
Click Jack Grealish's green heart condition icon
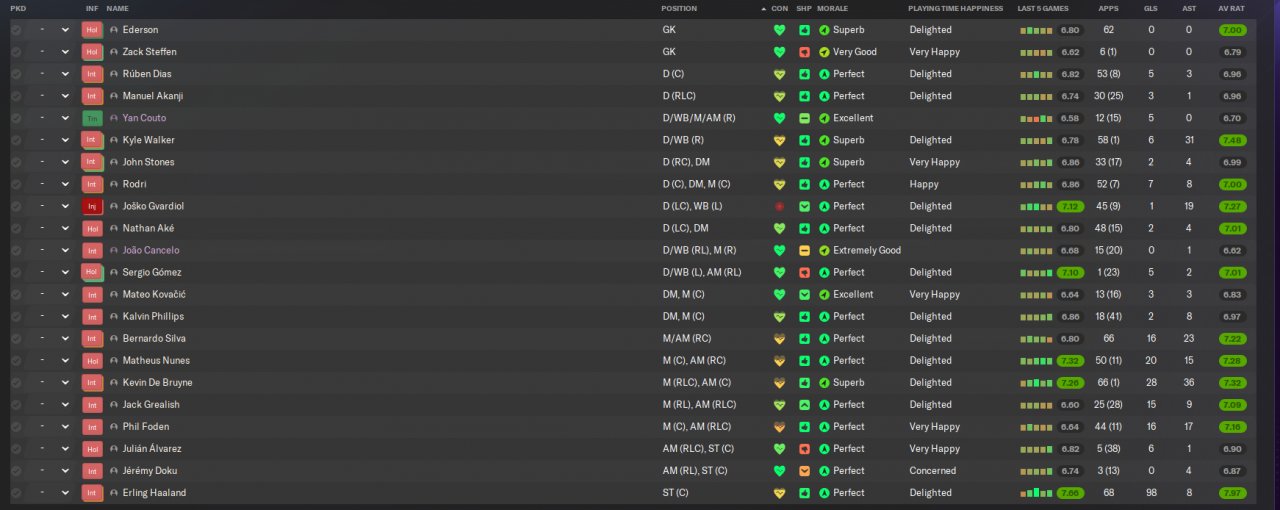point(779,405)
